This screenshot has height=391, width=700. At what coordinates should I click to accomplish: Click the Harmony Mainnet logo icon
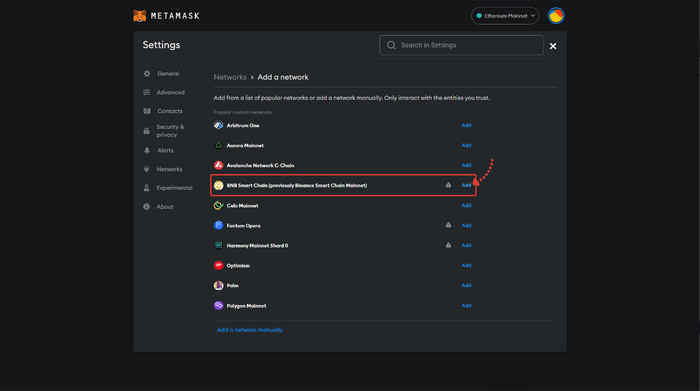coord(218,245)
